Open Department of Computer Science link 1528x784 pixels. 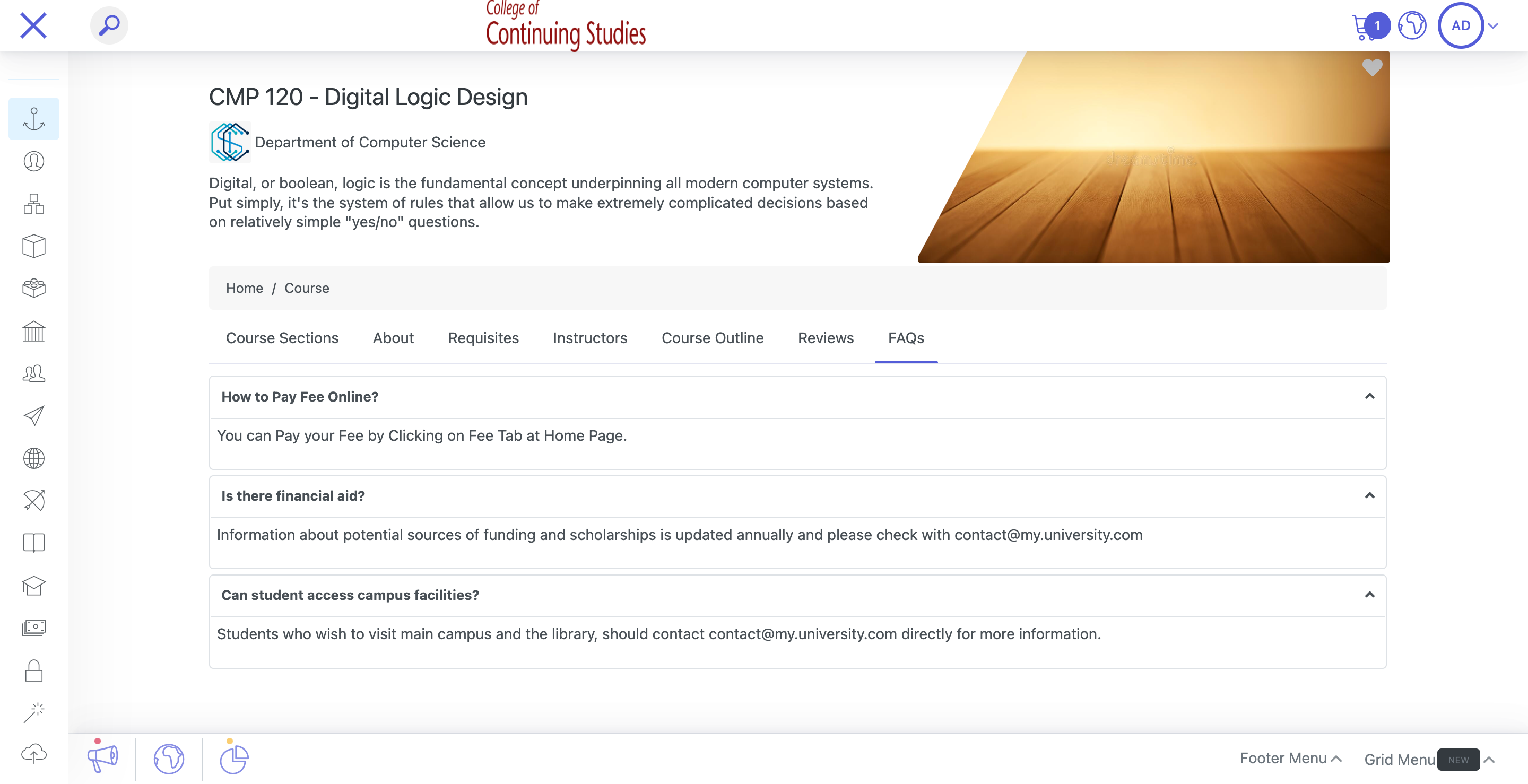[370, 142]
